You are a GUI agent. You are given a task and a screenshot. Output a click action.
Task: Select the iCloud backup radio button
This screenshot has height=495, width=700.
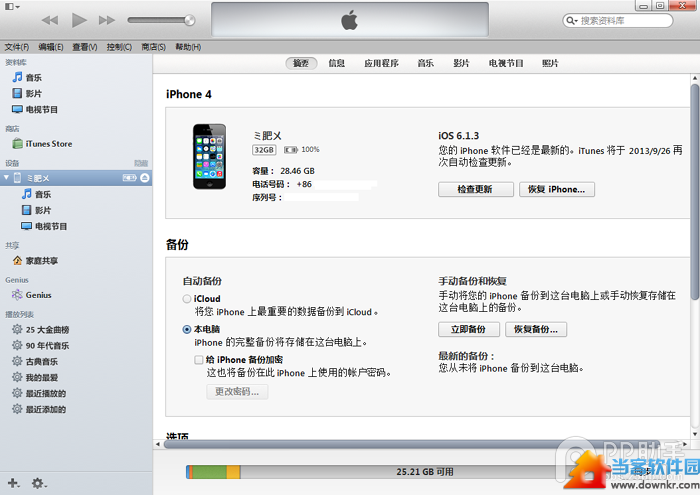click(187, 299)
